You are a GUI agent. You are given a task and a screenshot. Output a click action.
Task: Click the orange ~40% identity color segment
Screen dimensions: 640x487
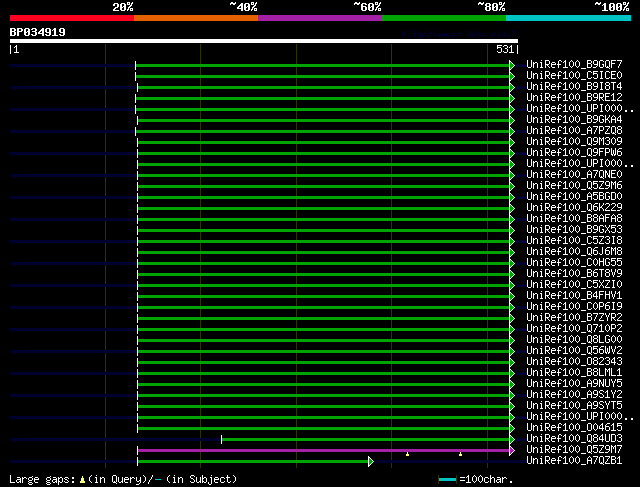point(196,18)
